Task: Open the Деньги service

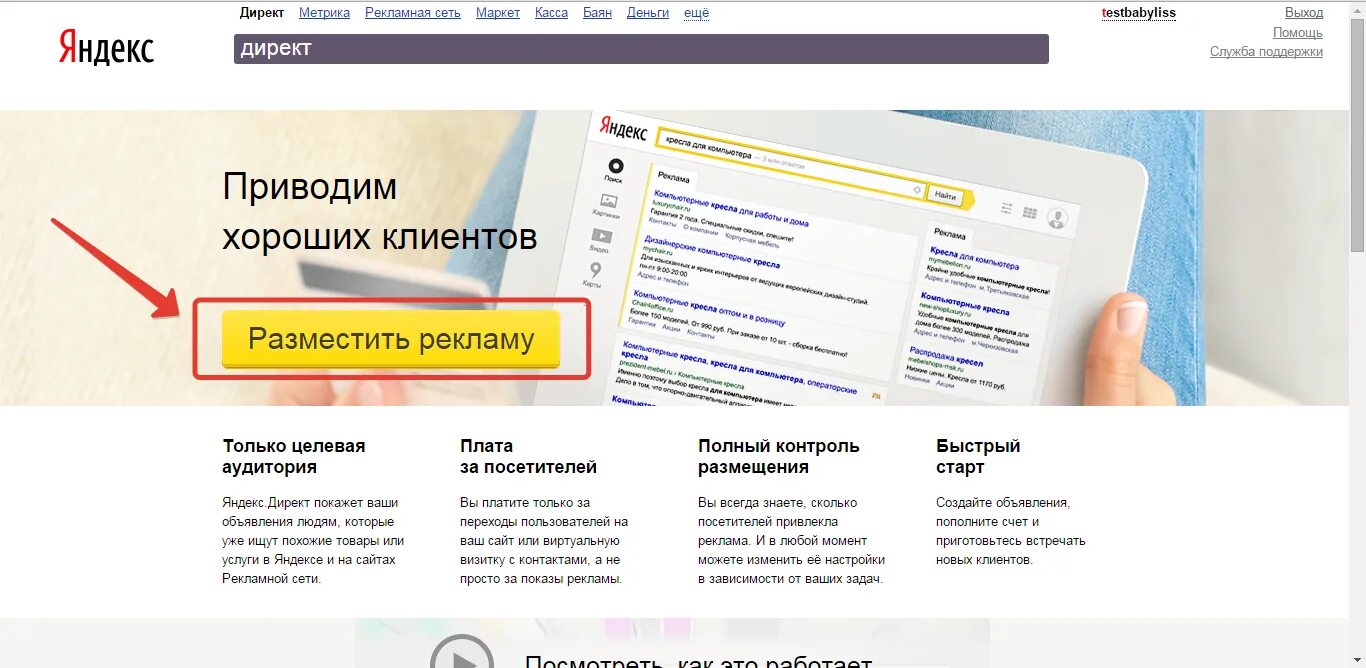Action: 648,13
